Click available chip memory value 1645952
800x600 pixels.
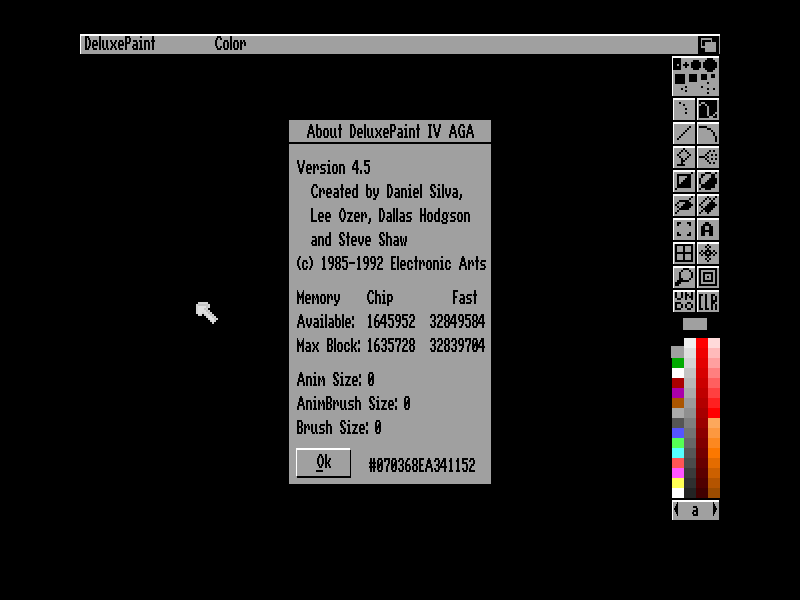click(391, 321)
